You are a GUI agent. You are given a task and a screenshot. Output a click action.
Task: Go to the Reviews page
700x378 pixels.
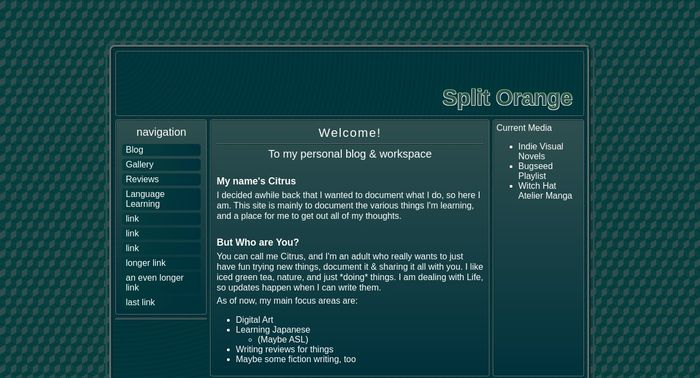(x=161, y=179)
